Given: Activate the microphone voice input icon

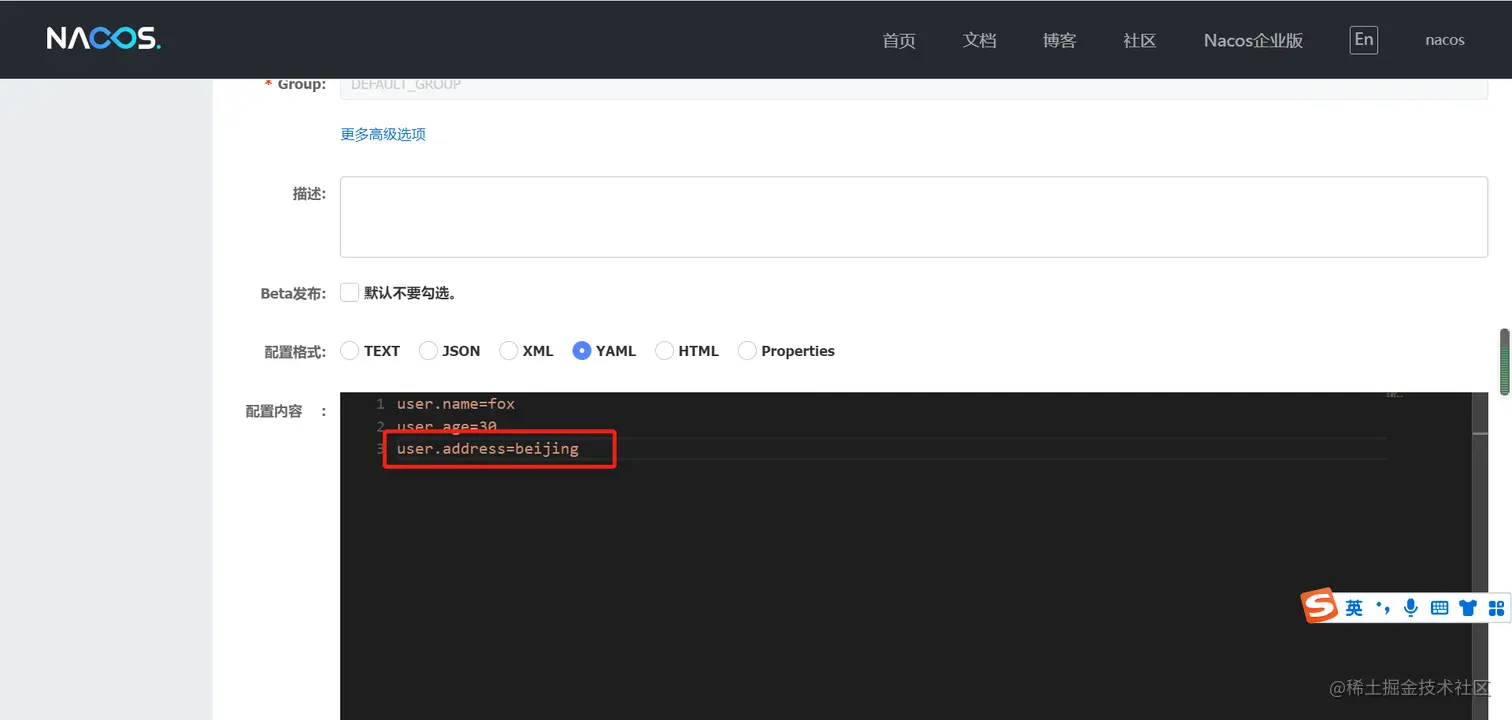Looking at the screenshot, I should pos(1411,607).
